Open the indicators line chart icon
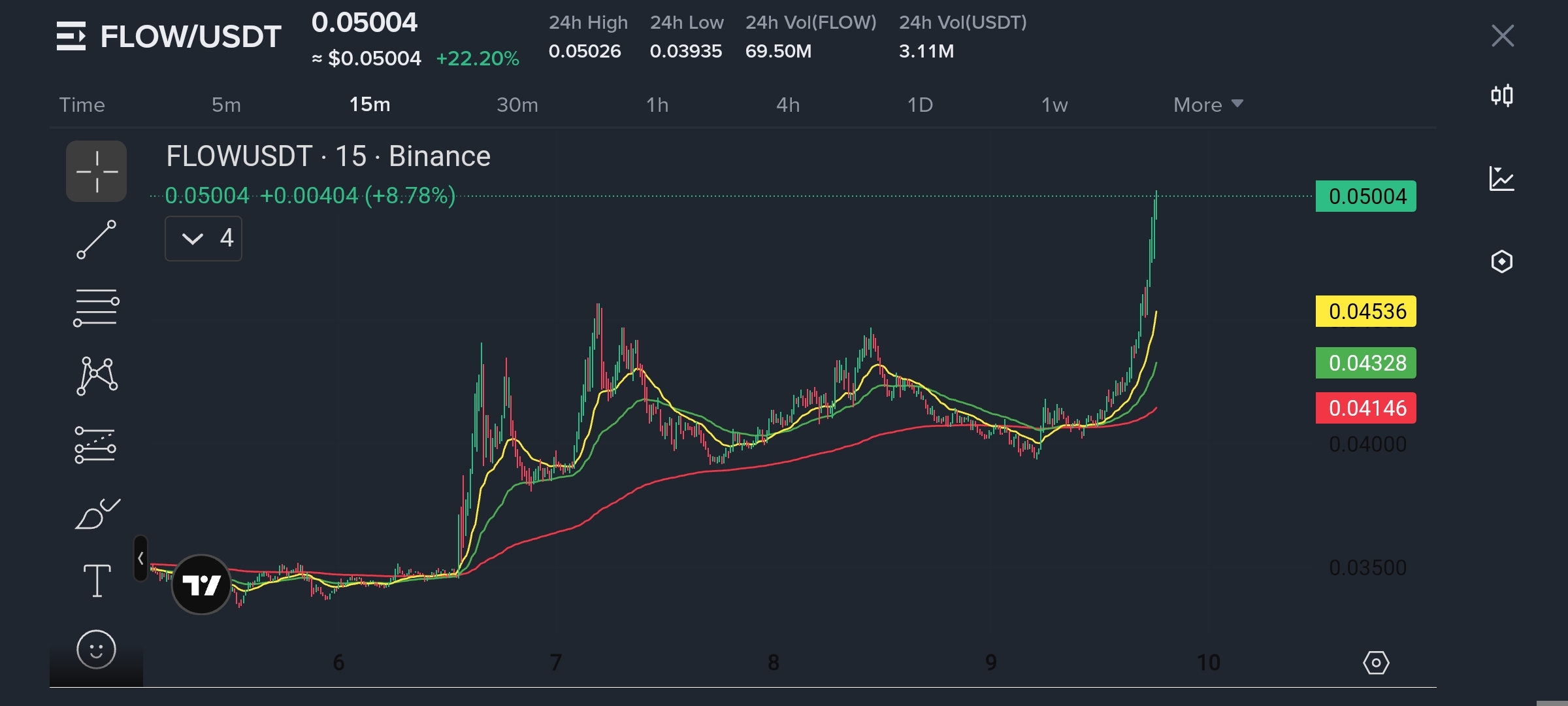 tap(1501, 178)
